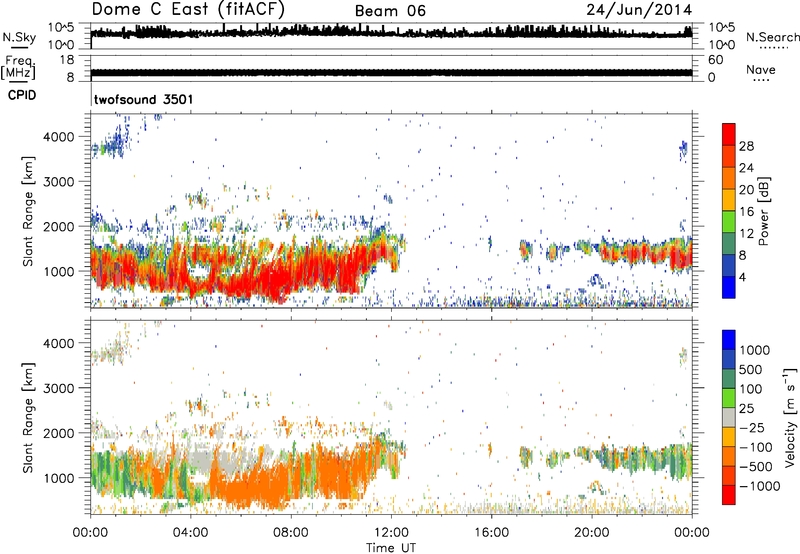This screenshot has height=554, width=800.
Task: Click the "-100" label on Velocity colorbar
Action: pos(756,447)
